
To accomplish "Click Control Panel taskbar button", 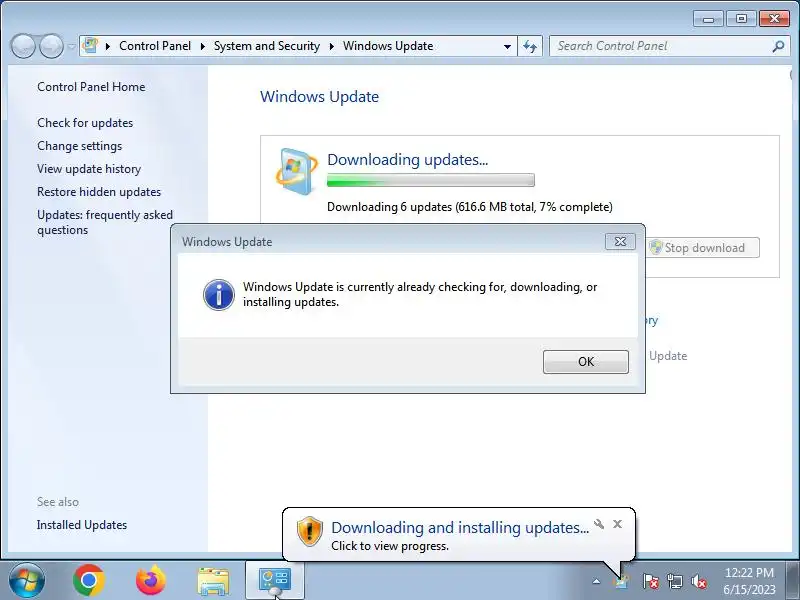I will click(275, 581).
